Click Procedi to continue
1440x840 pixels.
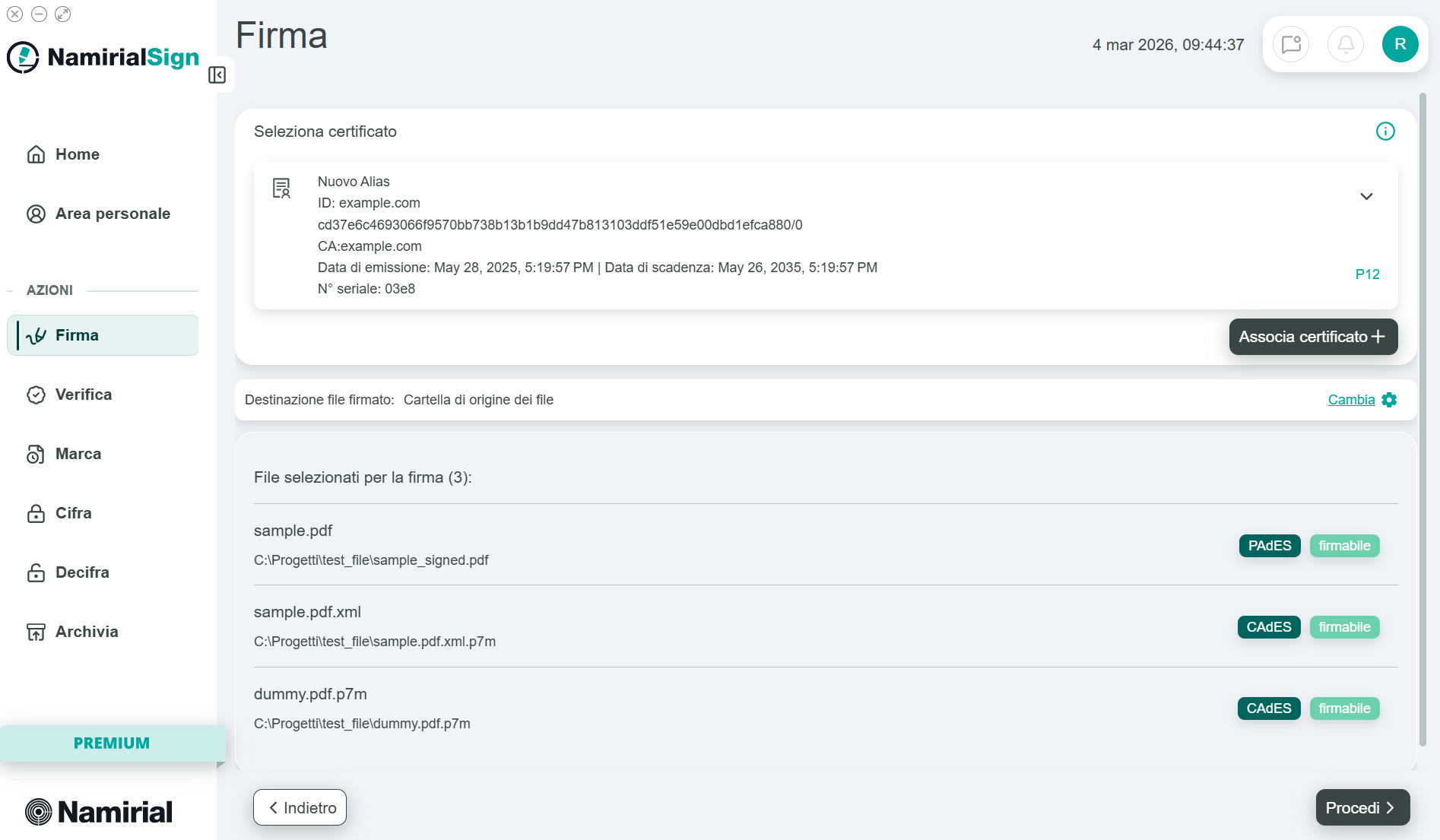pyautogui.click(x=1362, y=807)
